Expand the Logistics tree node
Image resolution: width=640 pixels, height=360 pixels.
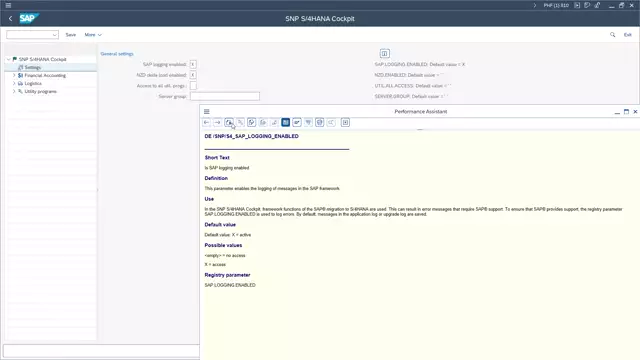(x=14, y=83)
